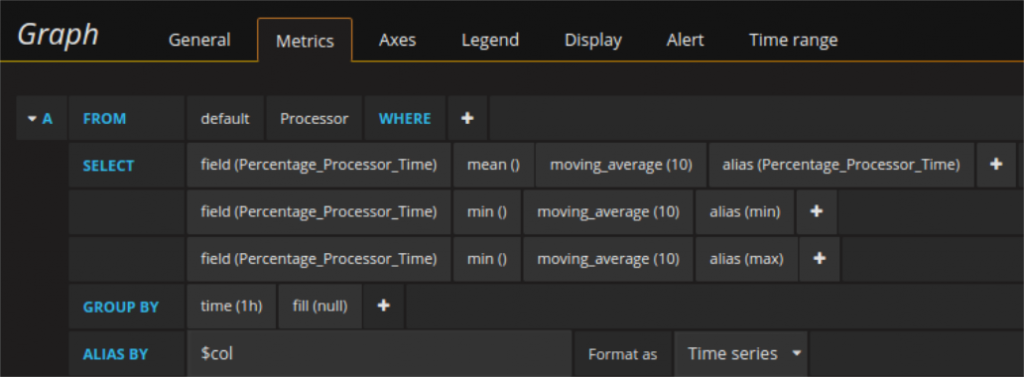This screenshot has width=1024, height=377.
Task: Open the Format as Time series dropdown
Action: tap(741, 353)
